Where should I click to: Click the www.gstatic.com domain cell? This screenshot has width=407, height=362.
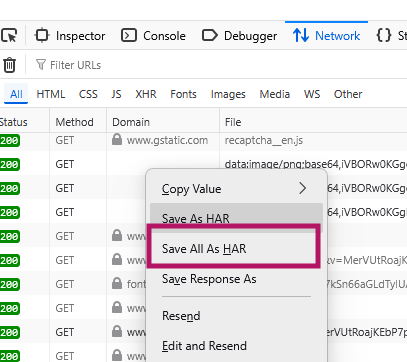pyautogui.click(x=163, y=140)
